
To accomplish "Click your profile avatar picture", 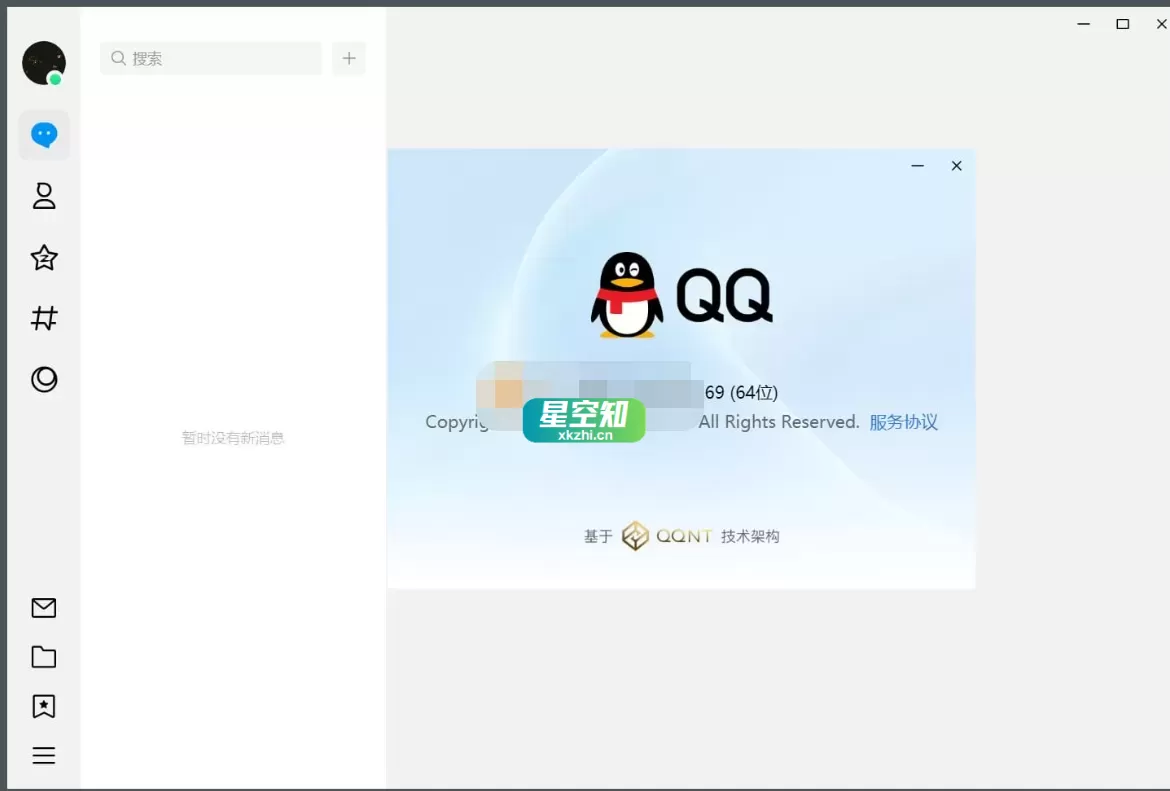I will coord(42,62).
